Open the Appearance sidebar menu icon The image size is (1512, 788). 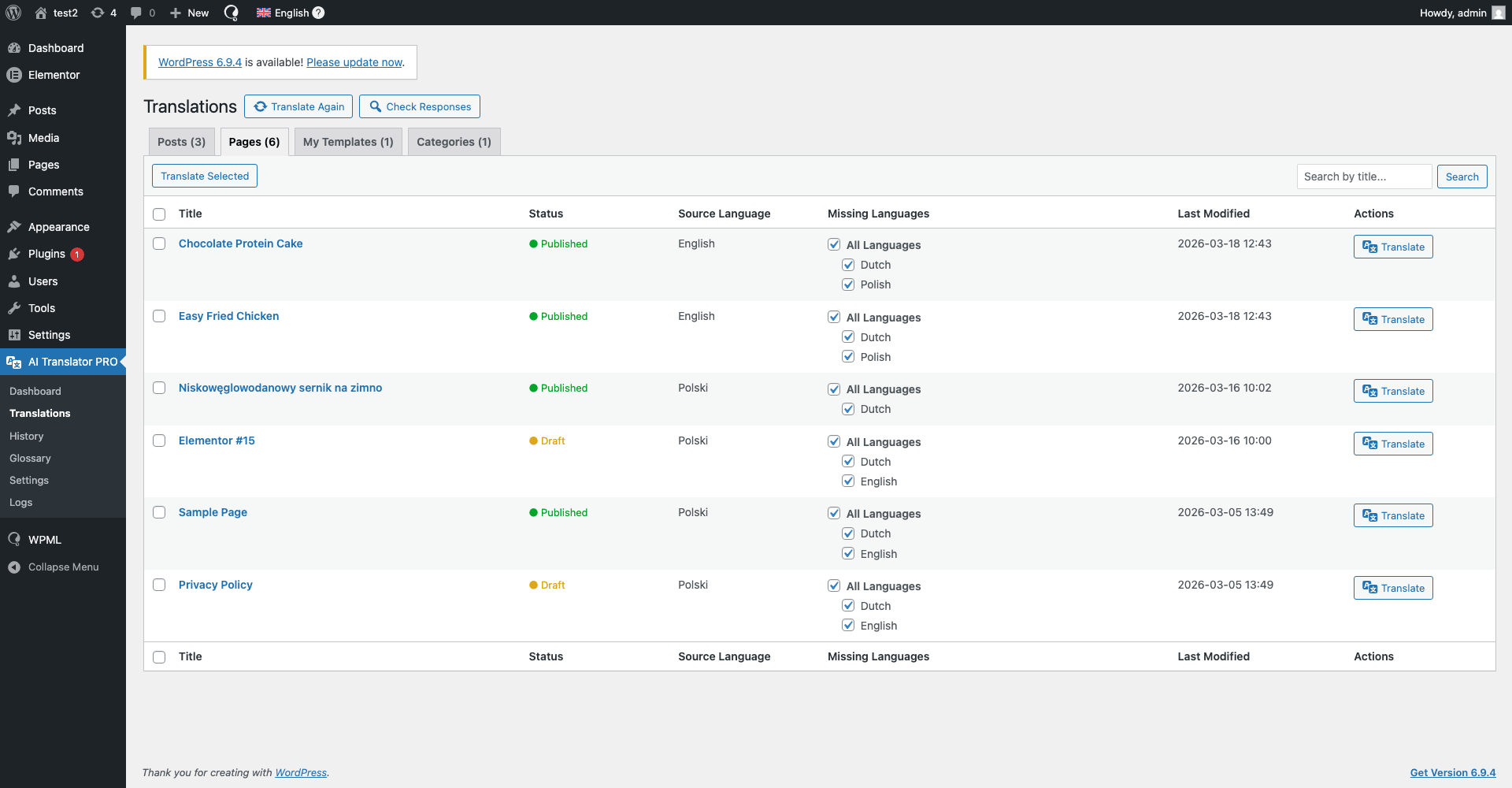click(14, 227)
